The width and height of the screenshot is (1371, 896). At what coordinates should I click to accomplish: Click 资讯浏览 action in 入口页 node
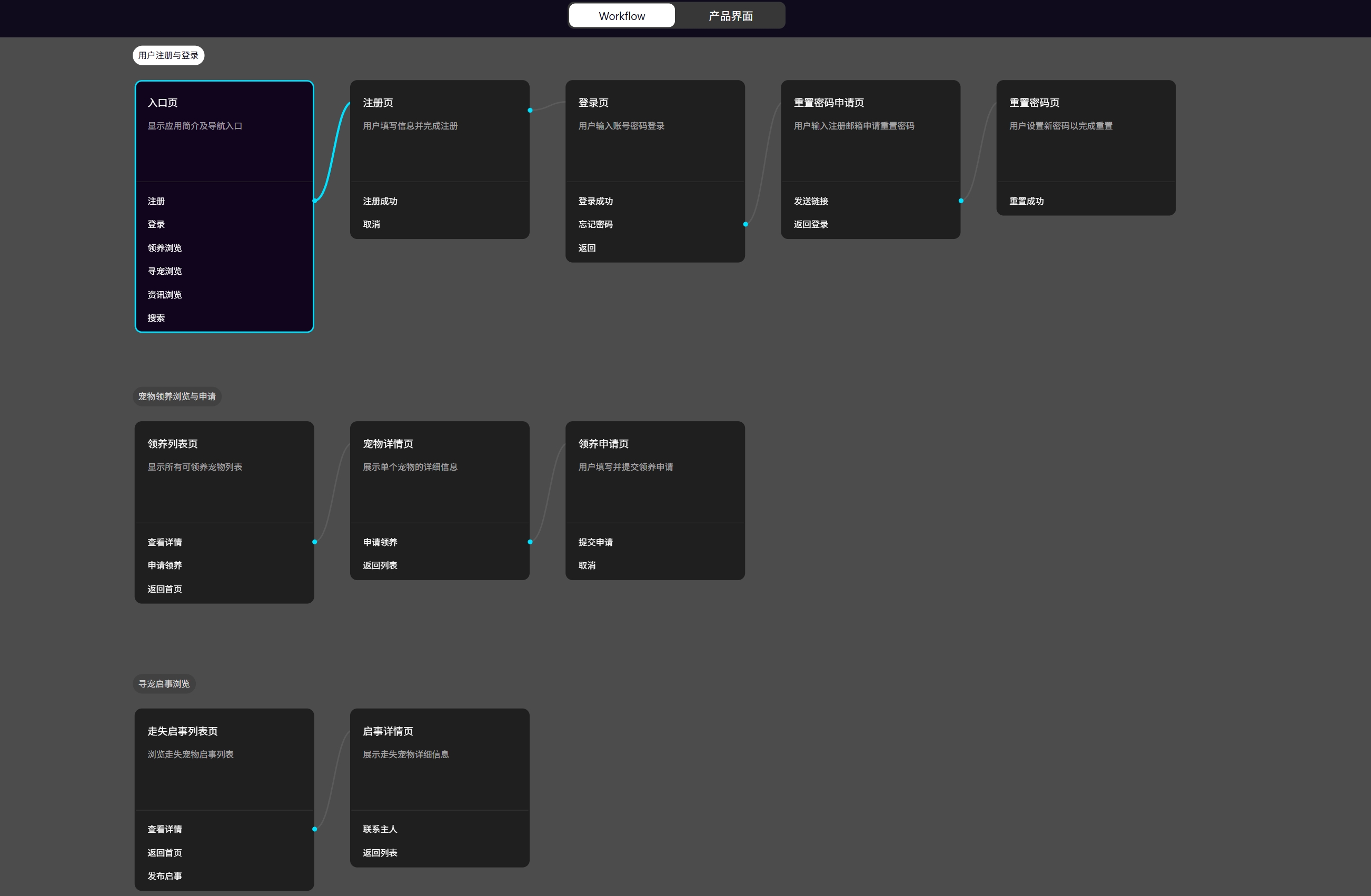coord(165,294)
